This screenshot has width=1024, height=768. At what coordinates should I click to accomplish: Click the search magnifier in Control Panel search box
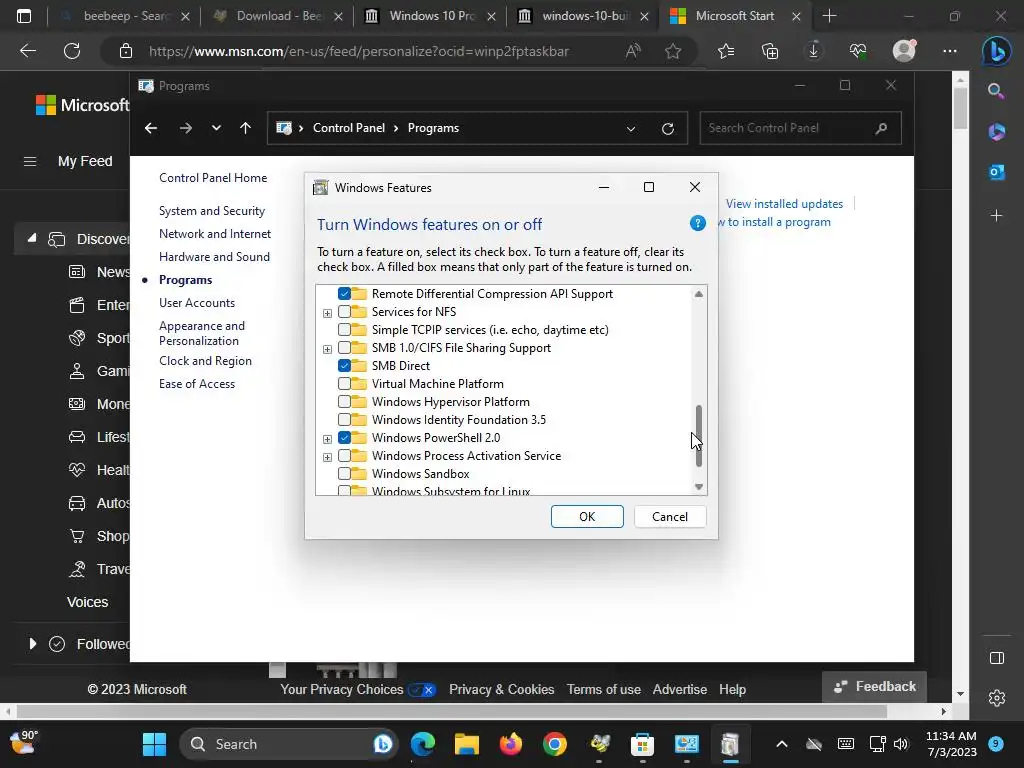[881, 128]
